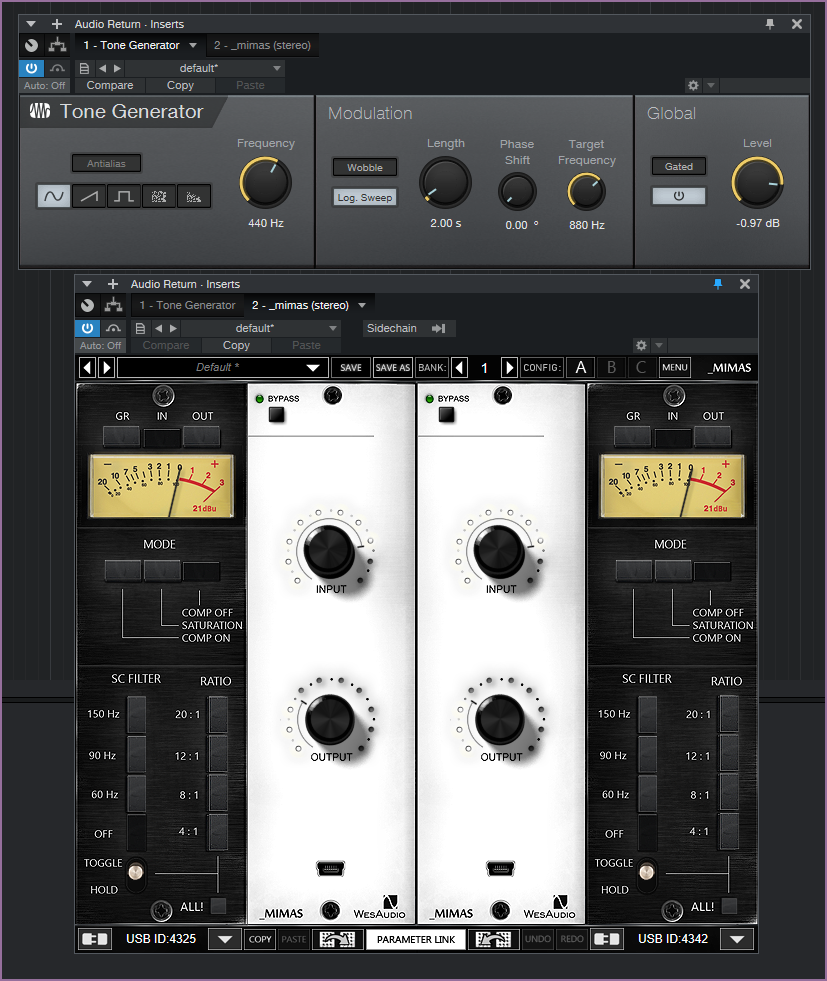
Task: Click SAVE AS in _MIMAS preset bar
Action: point(392,367)
